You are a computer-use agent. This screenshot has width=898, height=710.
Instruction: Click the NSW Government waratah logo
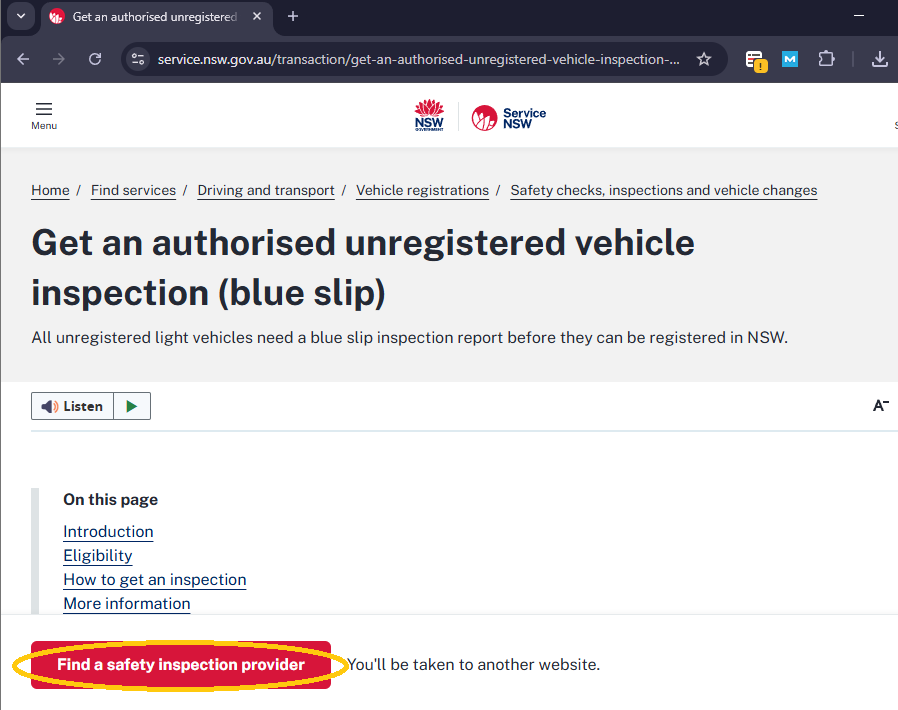(x=429, y=116)
